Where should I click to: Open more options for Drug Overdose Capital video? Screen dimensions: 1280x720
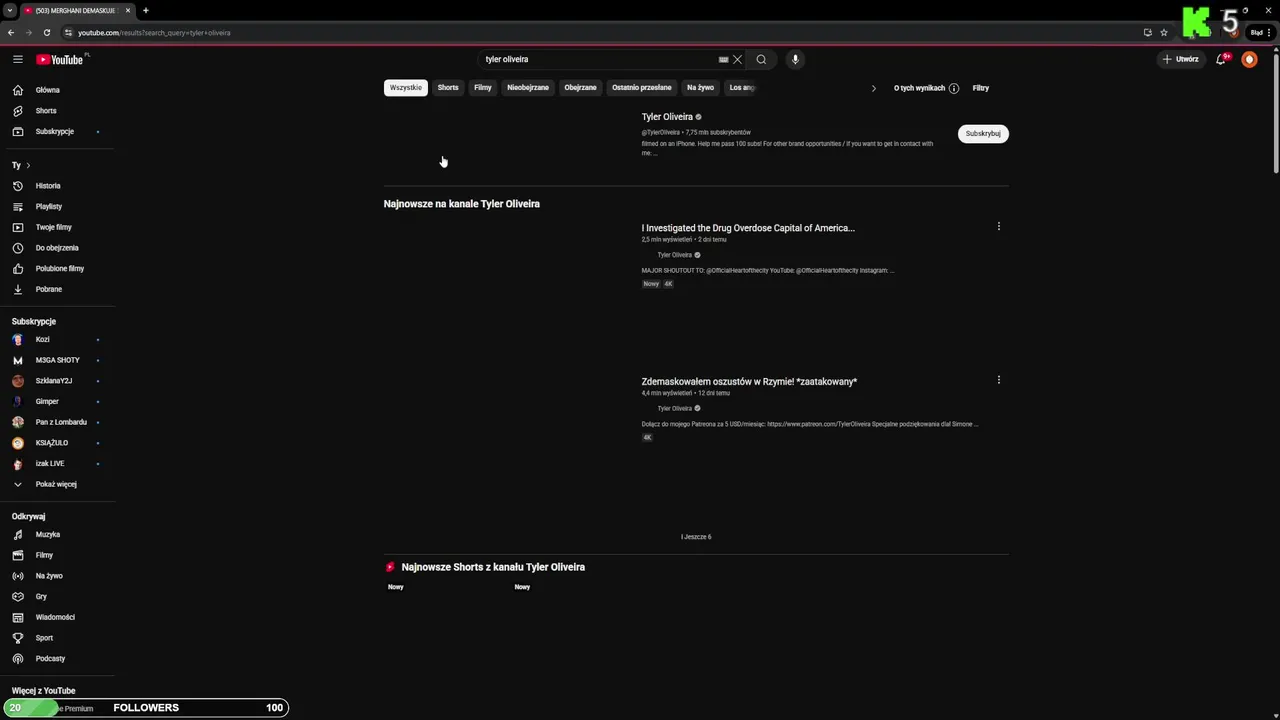(x=998, y=226)
